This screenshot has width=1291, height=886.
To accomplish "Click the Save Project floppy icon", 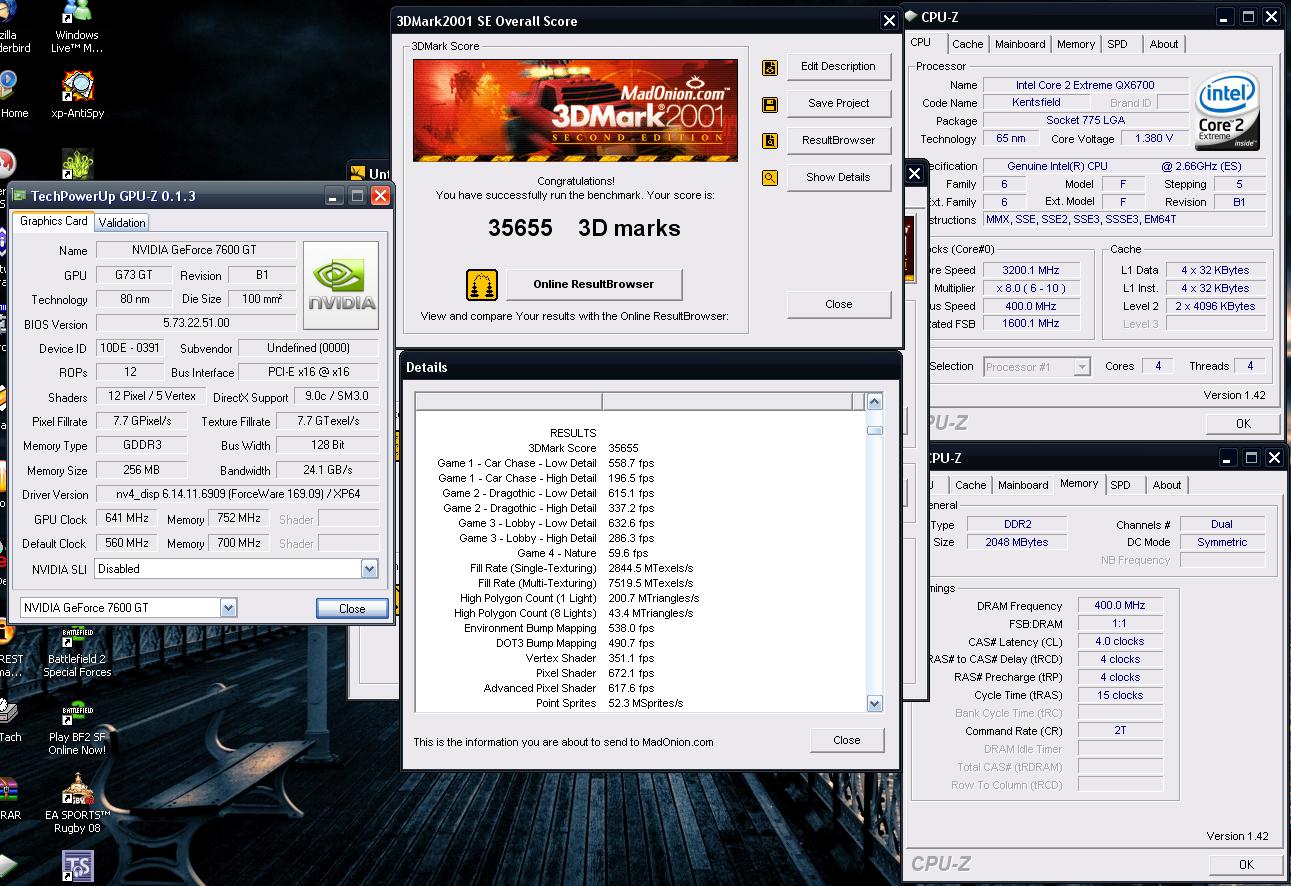I will coord(770,105).
